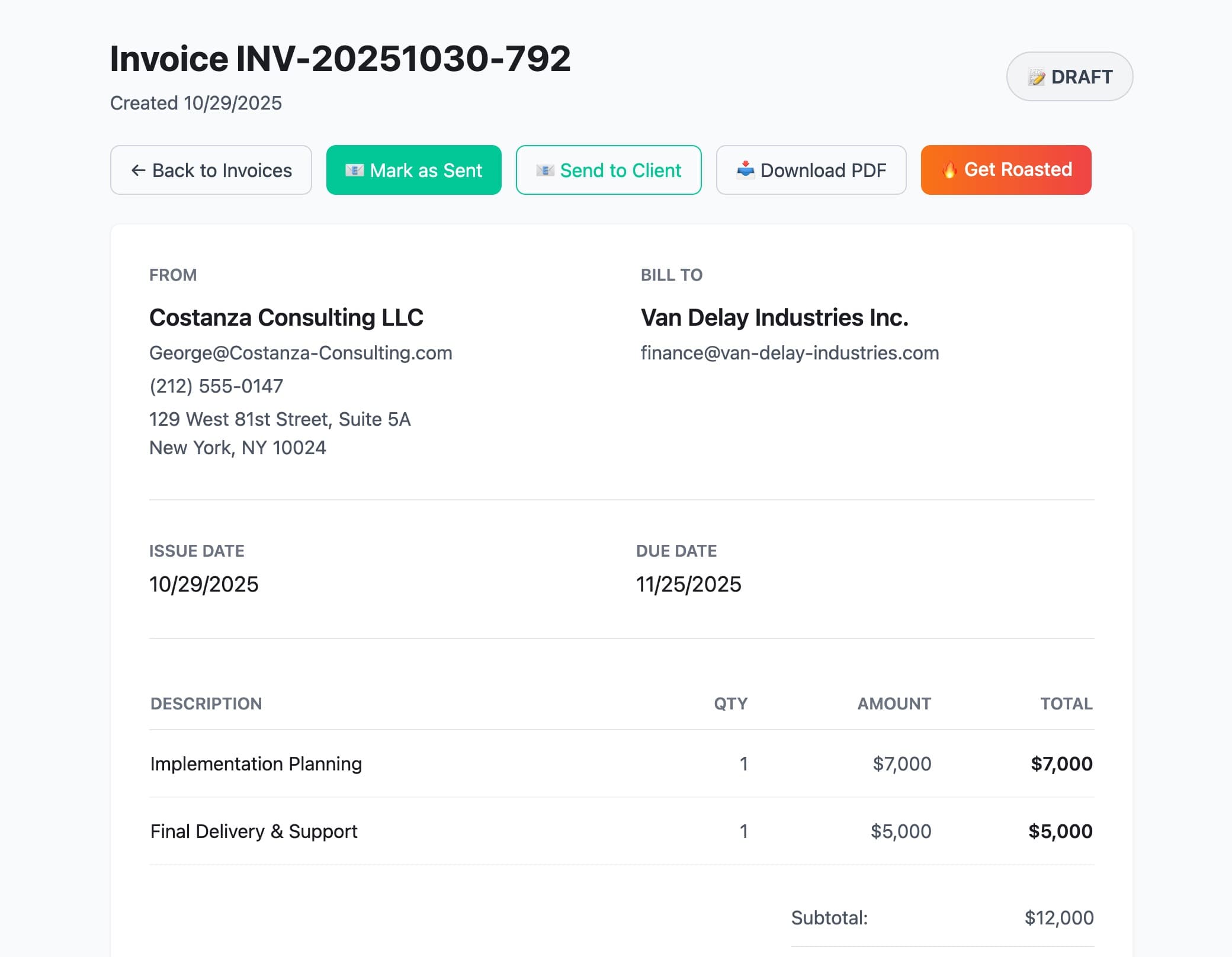Click the envelope icon on Mark as Sent
This screenshot has width=1232, height=957.
(x=354, y=171)
